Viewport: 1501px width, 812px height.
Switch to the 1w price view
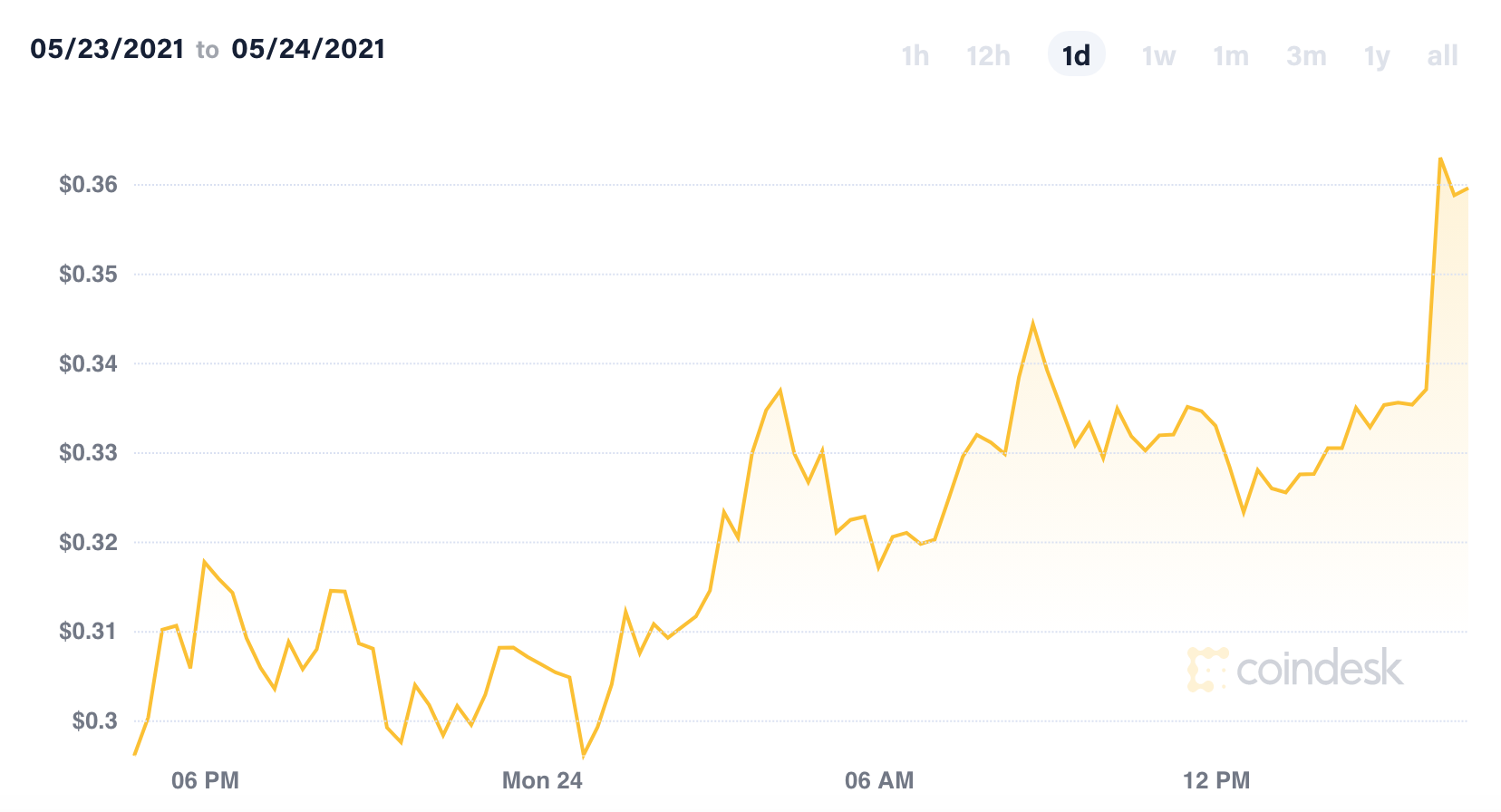pos(1157,55)
